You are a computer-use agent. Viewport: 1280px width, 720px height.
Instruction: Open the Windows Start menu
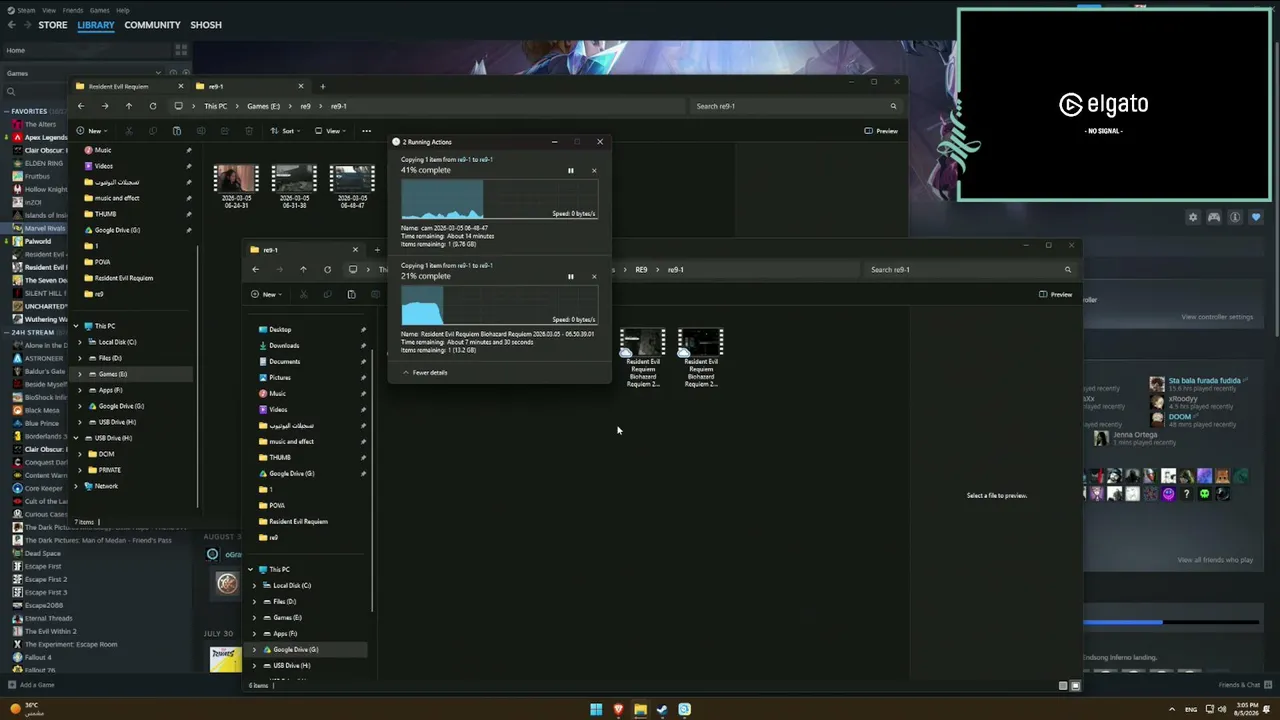pyautogui.click(x=596, y=710)
